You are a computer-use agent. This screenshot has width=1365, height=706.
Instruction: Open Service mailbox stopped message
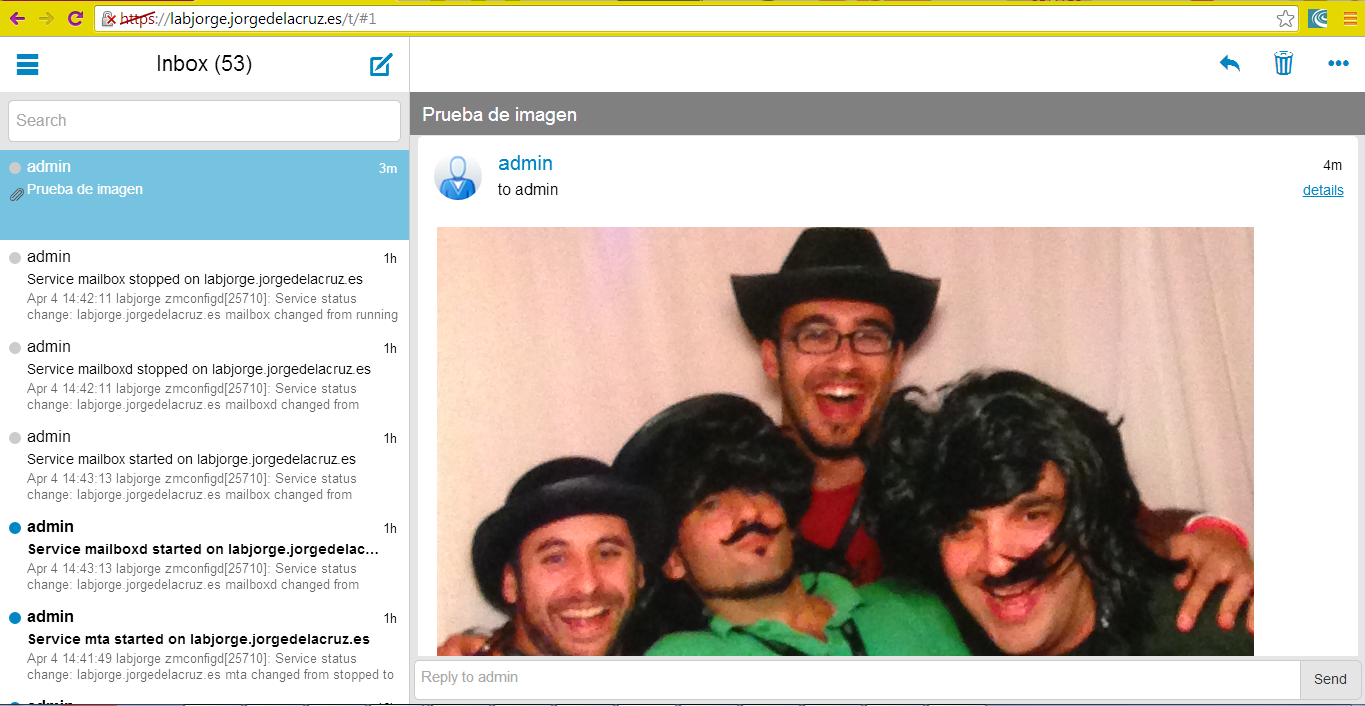pos(204,285)
